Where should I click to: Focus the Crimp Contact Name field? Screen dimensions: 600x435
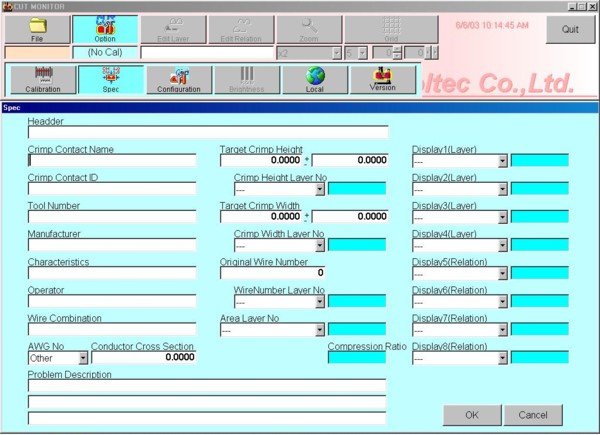pyautogui.click(x=112, y=160)
